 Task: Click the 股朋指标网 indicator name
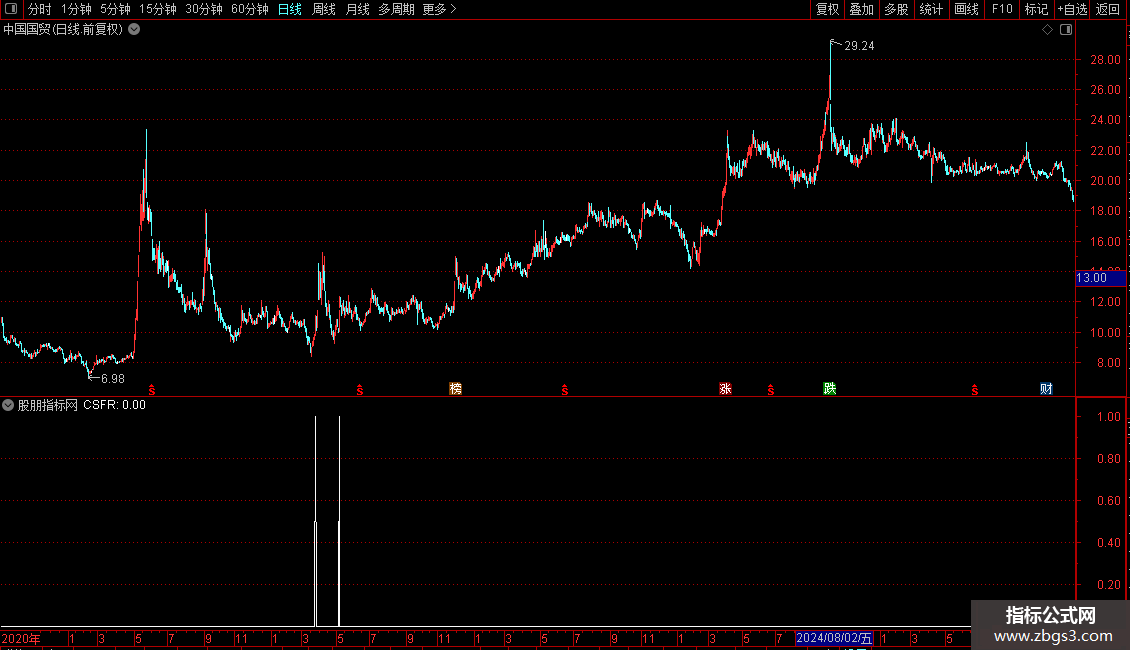click(48, 405)
